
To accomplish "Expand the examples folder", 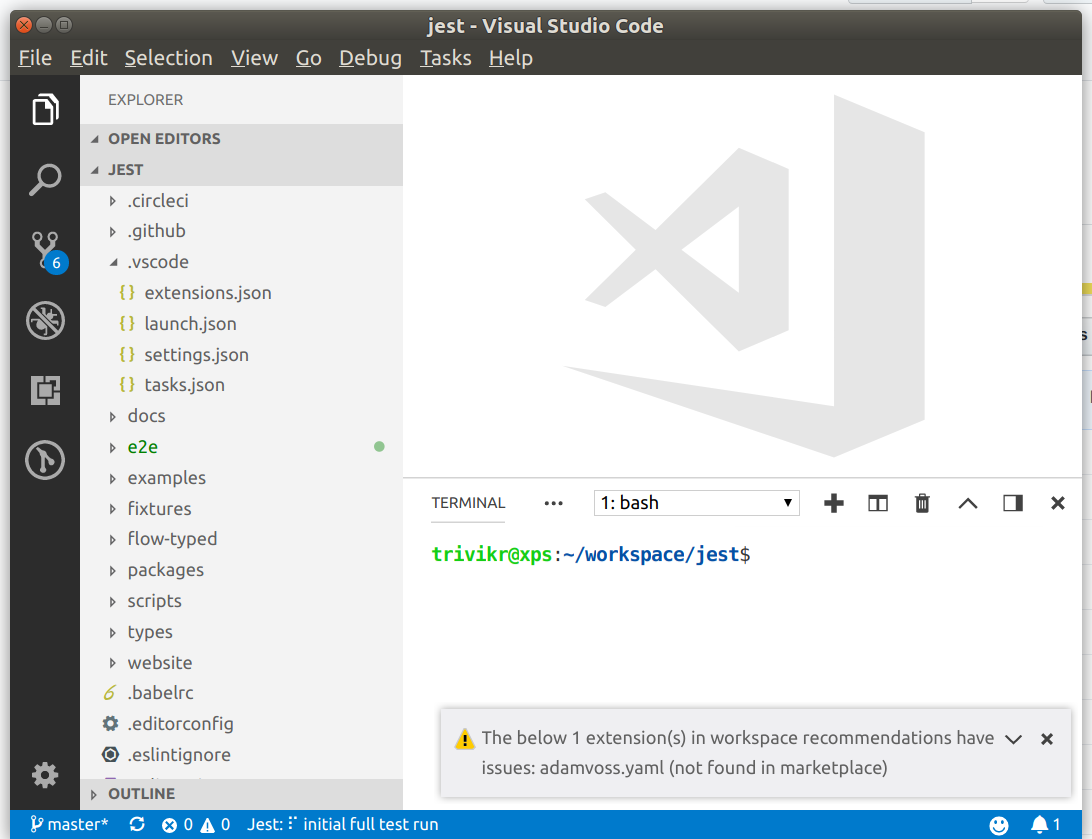I will coord(241,478).
